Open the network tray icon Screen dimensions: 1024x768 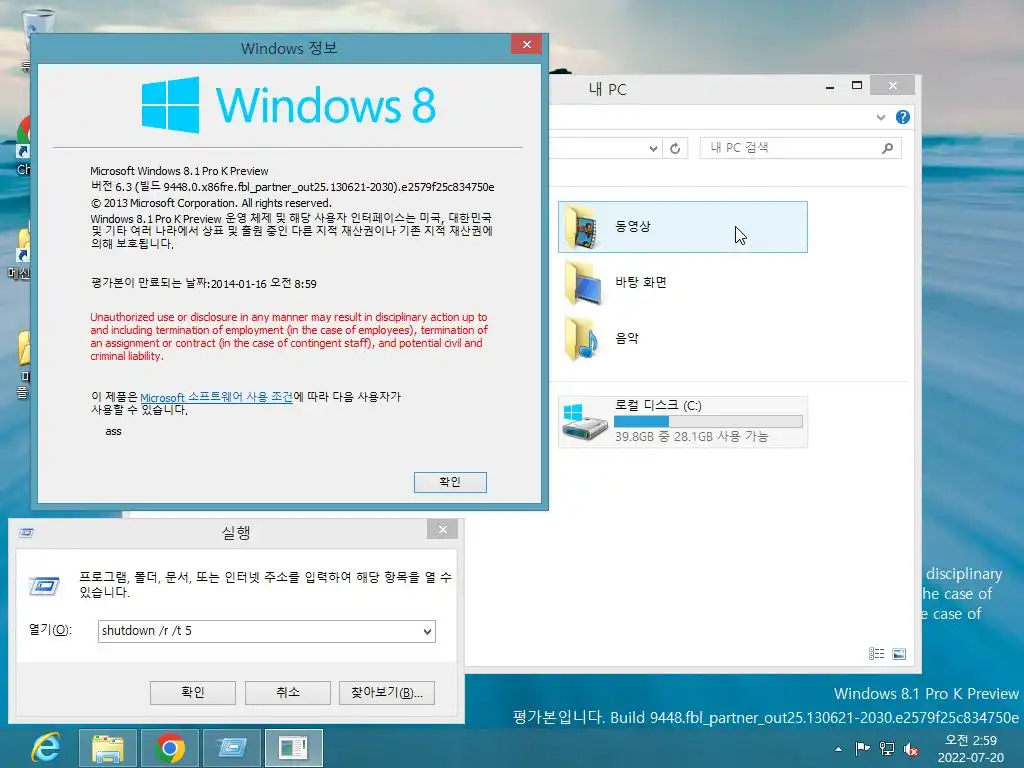887,748
